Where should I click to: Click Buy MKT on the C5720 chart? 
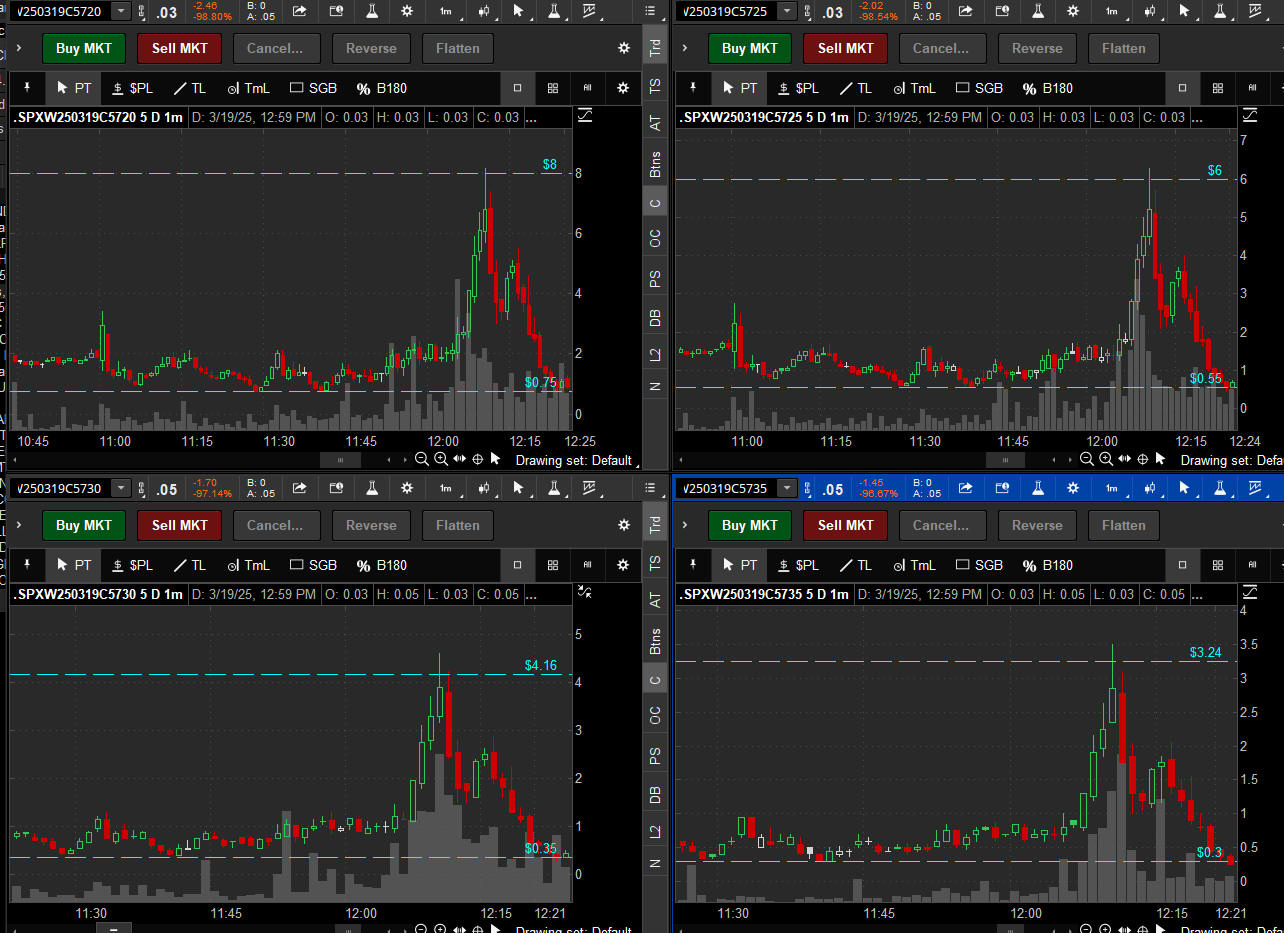[x=84, y=48]
